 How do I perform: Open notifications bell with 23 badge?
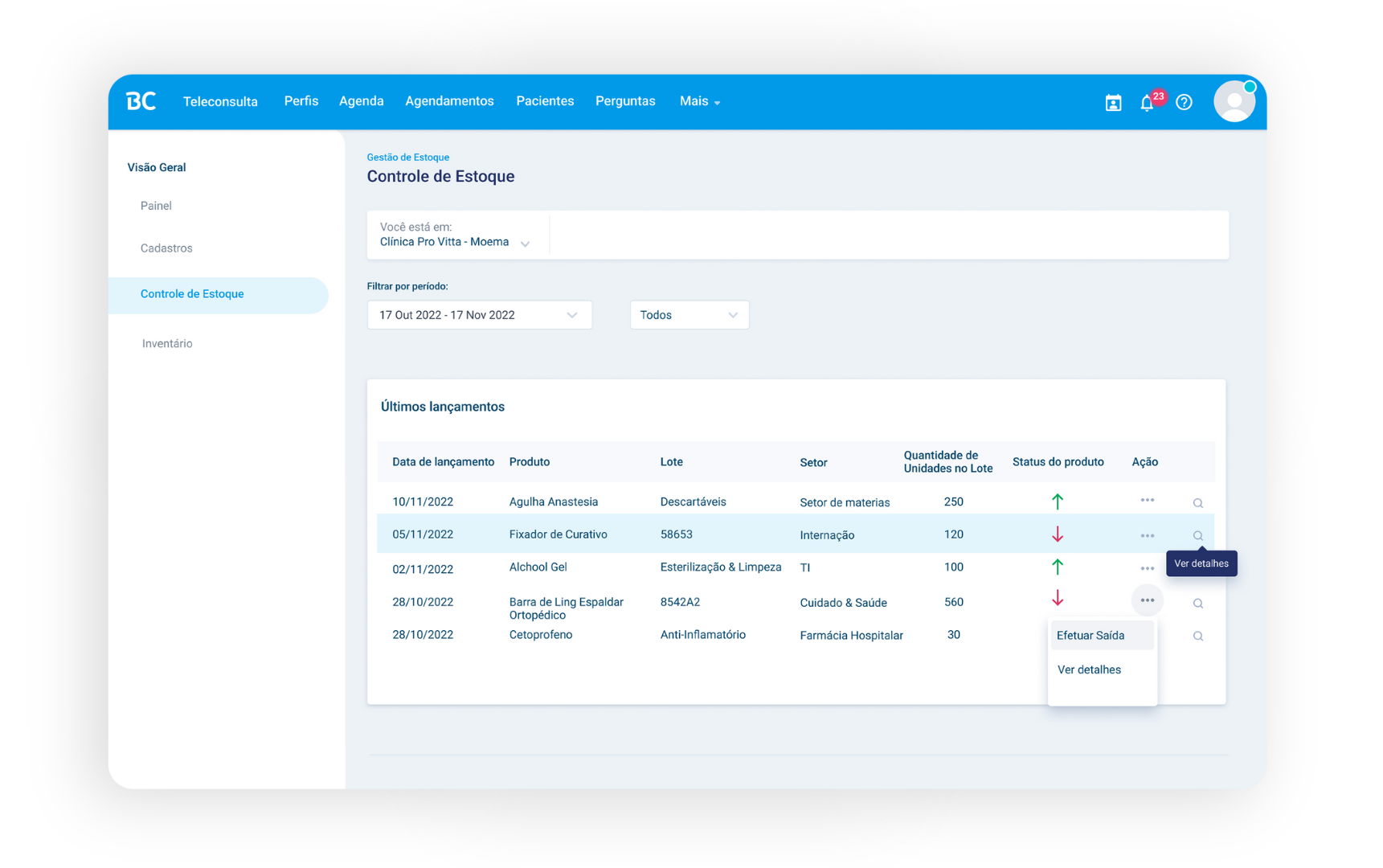point(1148,103)
